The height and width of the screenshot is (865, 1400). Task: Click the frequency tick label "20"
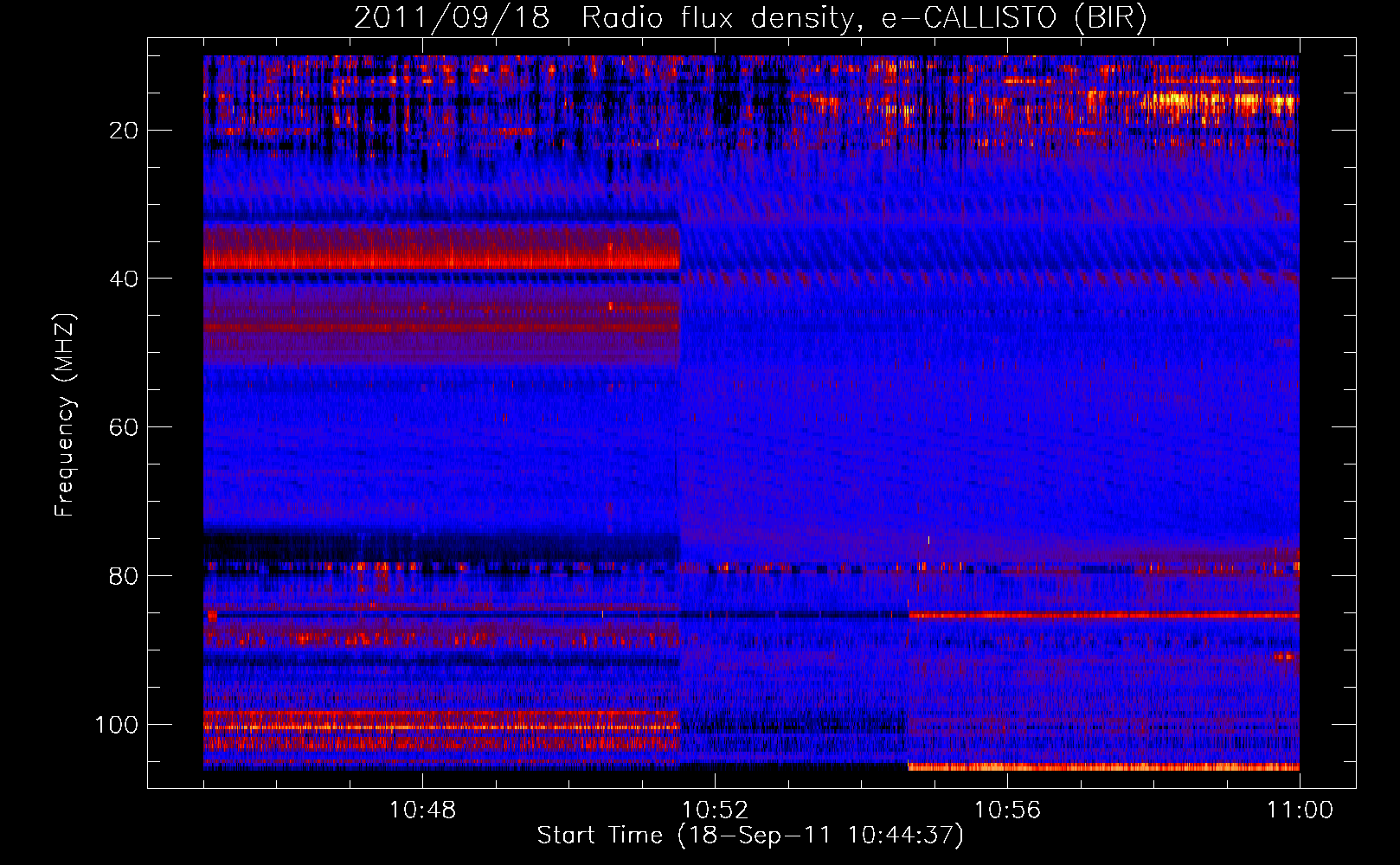125,131
